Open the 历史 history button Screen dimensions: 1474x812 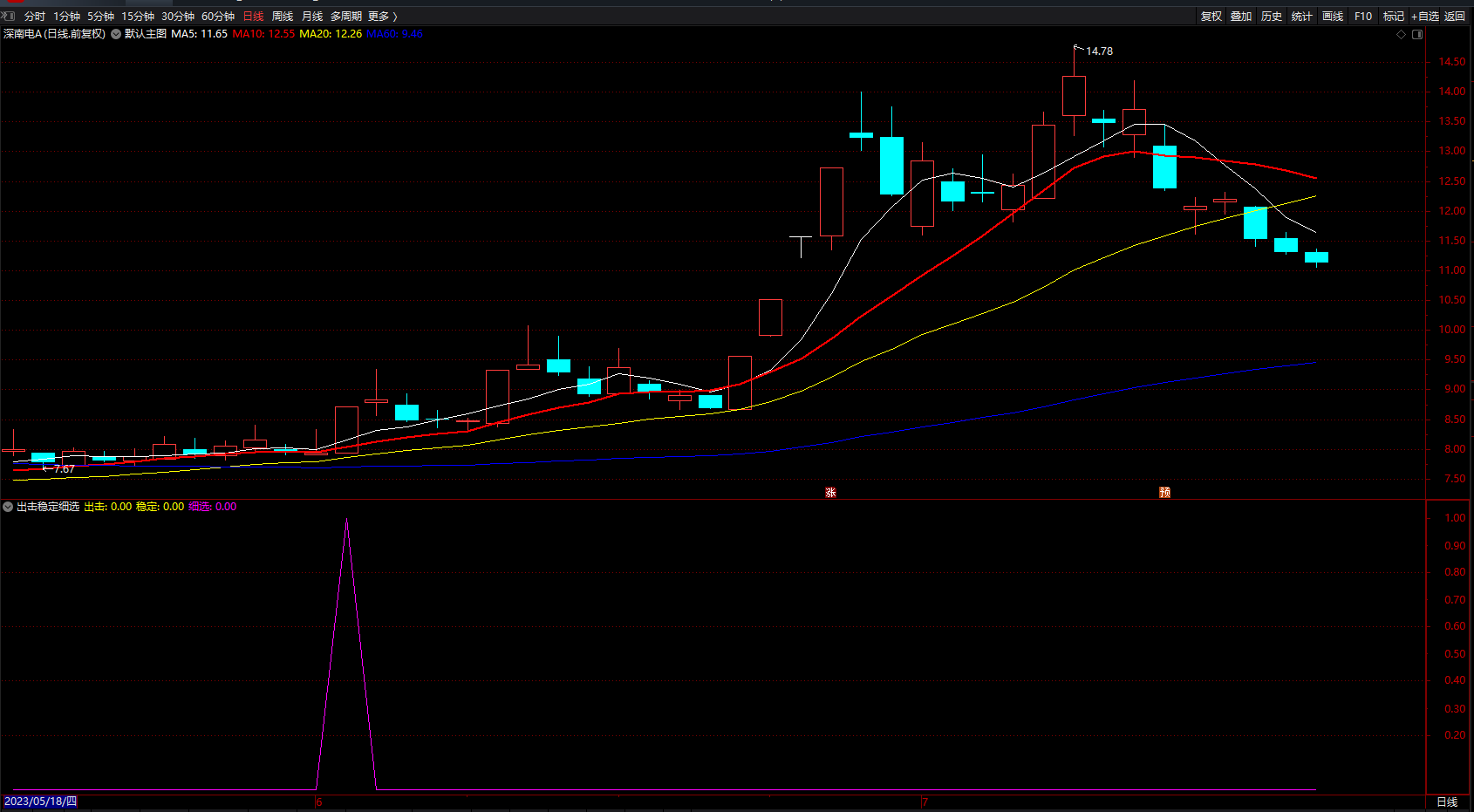[x=1272, y=17]
